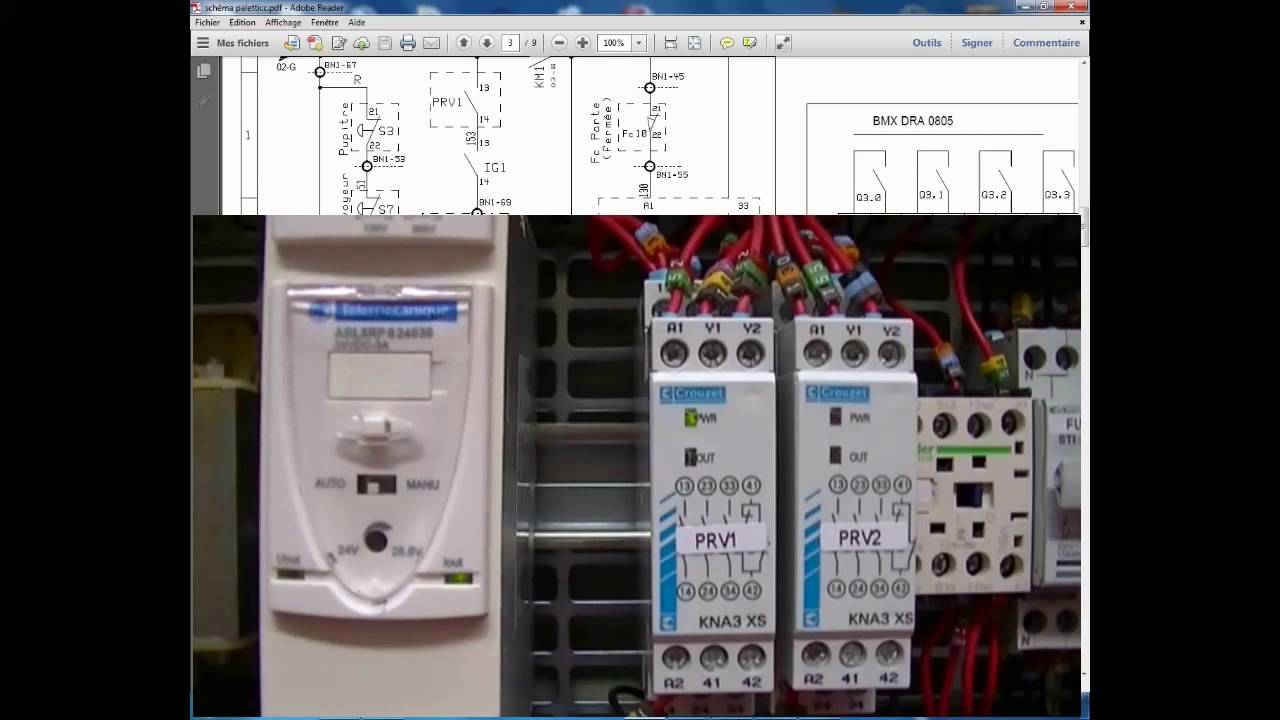Click the cloud upload toolbar icon
The height and width of the screenshot is (720, 1280).
click(361, 43)
